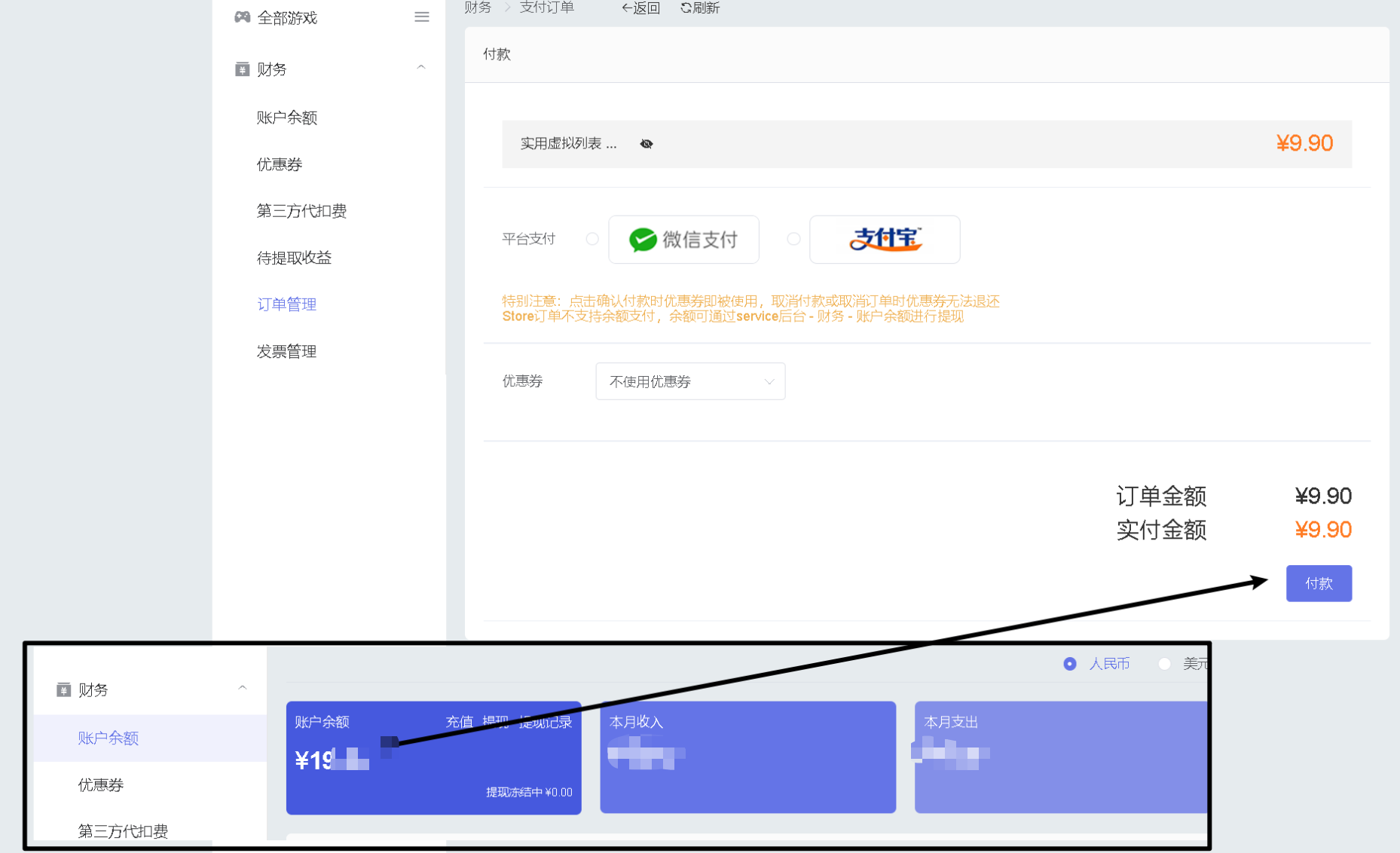Select the 人民币 currency option
This screenshot has height=853, width=1400.
coord(1069,664)
